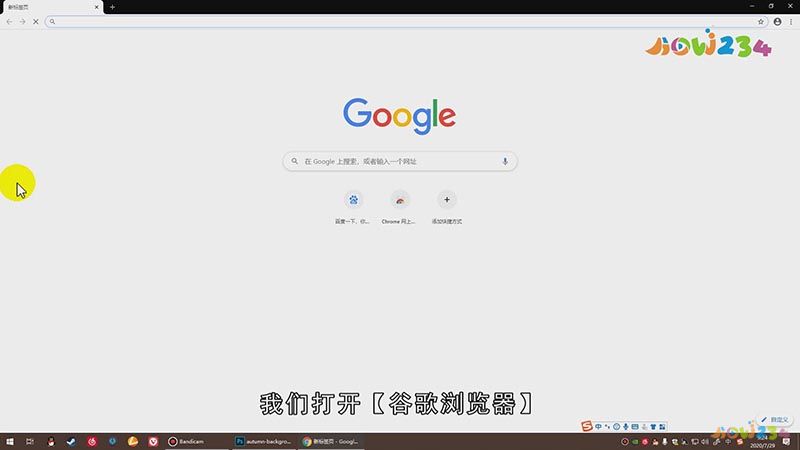800x450 pixels.
Task: Open Sogou emoji face icon
Action: point(616,427)
